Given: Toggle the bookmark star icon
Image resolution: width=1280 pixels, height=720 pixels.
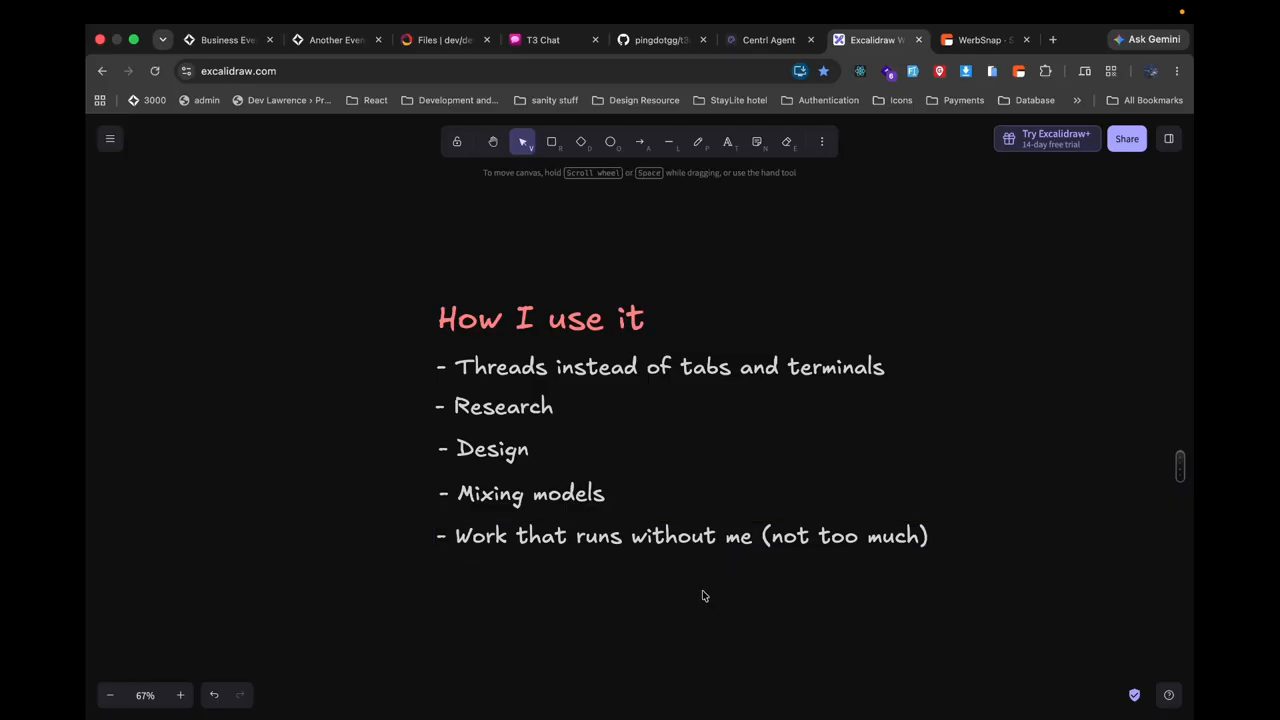Looking at the screenshot, I should coord(823,71).
